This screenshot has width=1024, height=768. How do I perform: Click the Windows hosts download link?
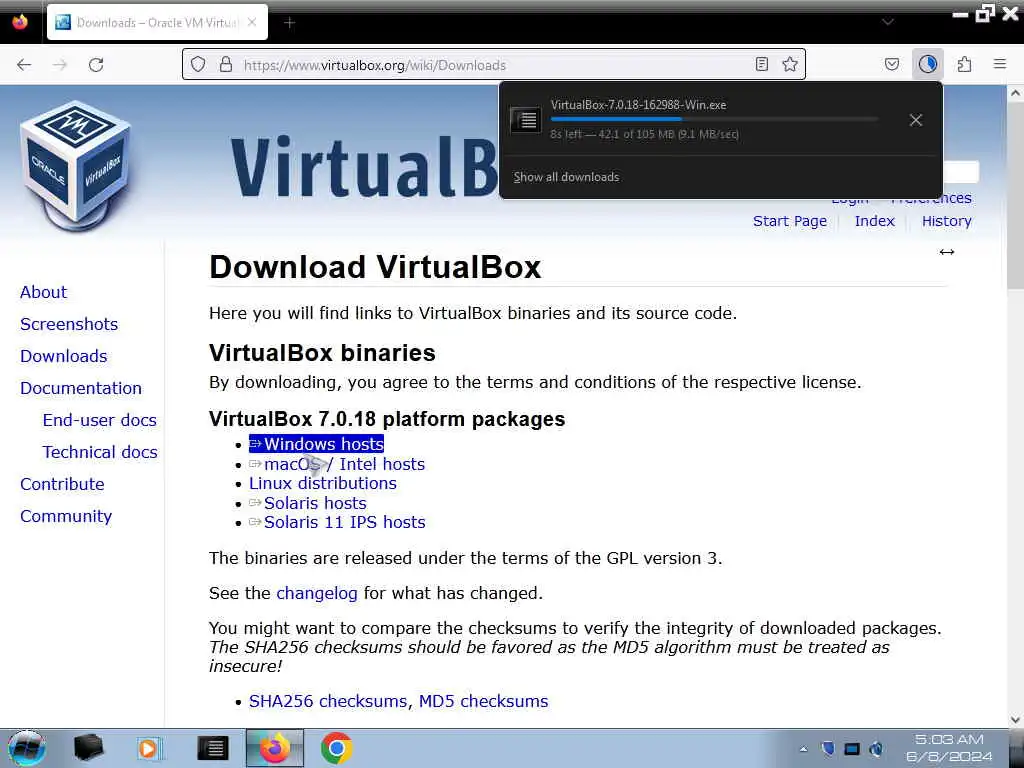(316, 444)
